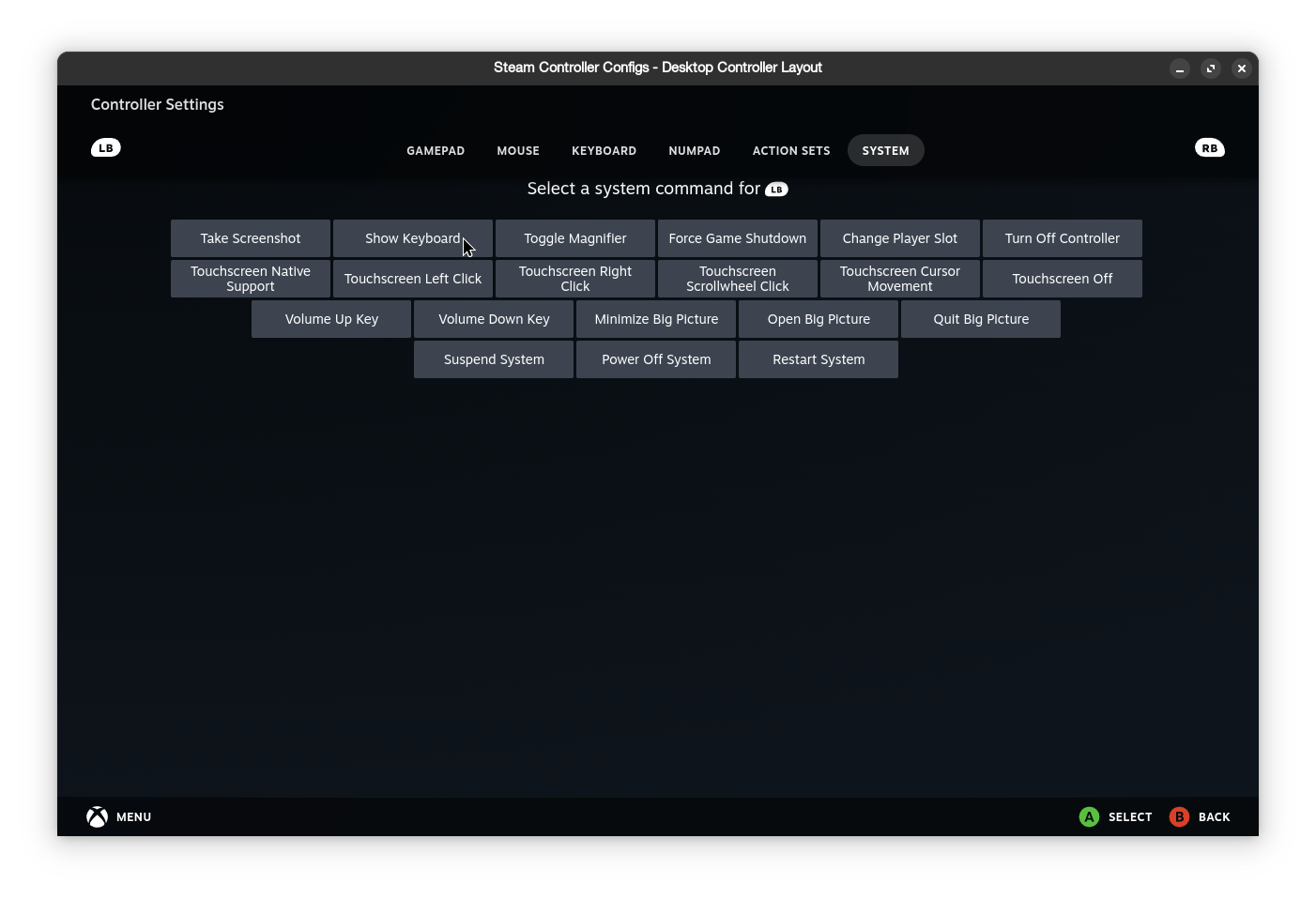1316x899 pixels.
Task: Open the NUMPAD tab
Action: click(695, 151)
